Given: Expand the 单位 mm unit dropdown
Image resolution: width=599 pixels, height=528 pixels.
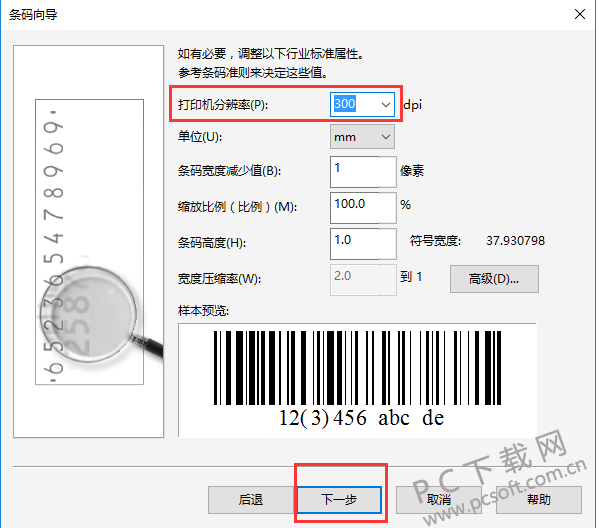Looking at the screenshot, I should point(362,137).
